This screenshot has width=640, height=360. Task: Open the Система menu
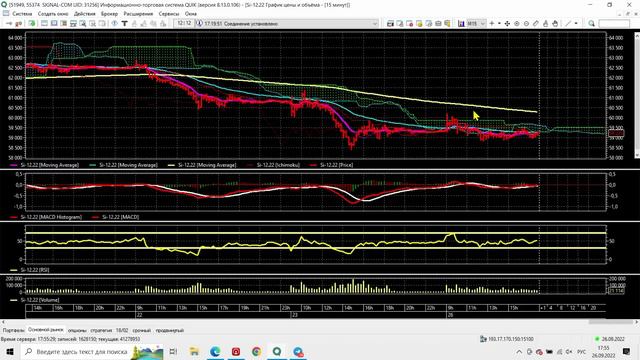click(22, 14)
